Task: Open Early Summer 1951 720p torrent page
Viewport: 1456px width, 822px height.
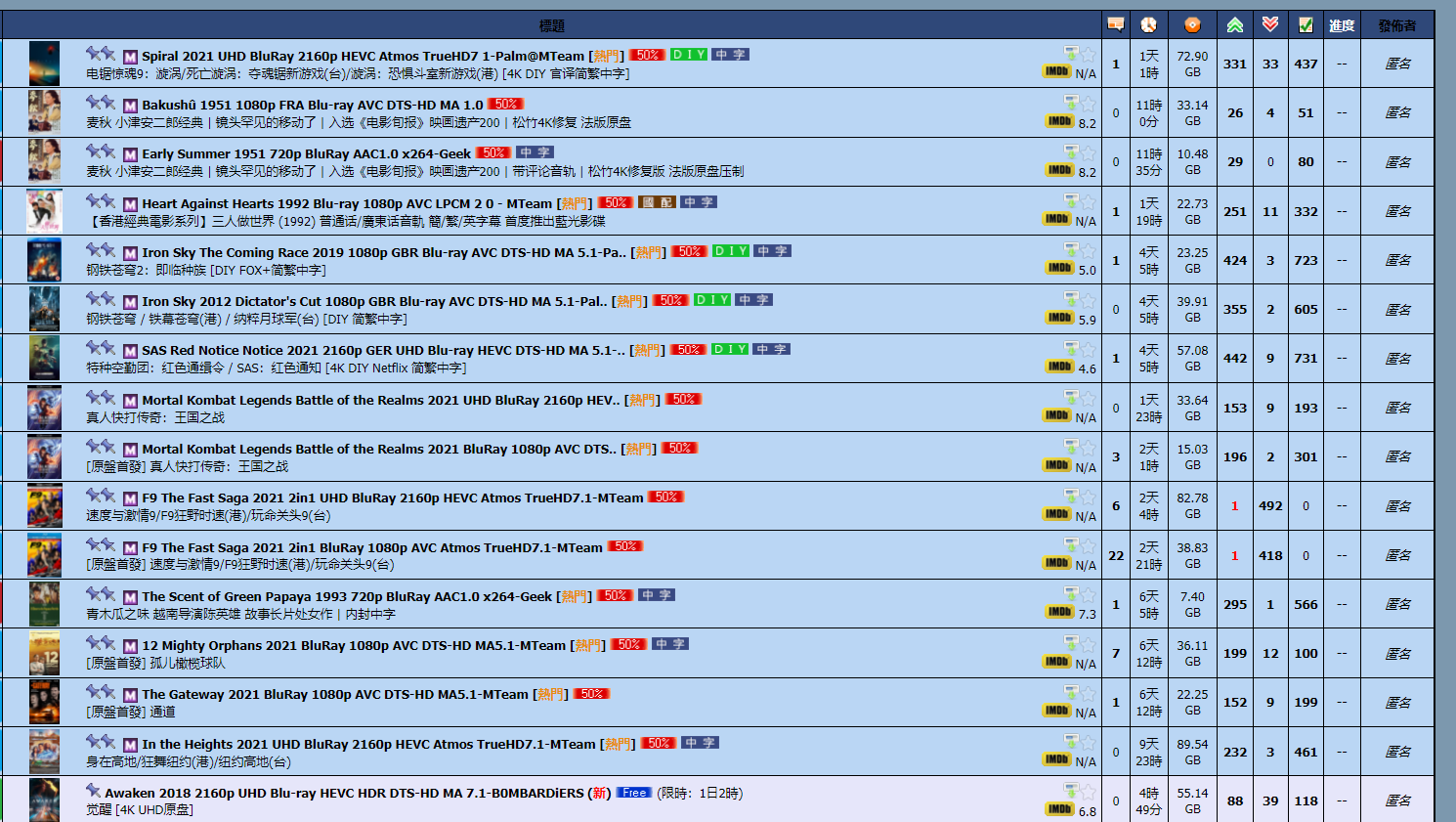Action: tap(306, 154)
